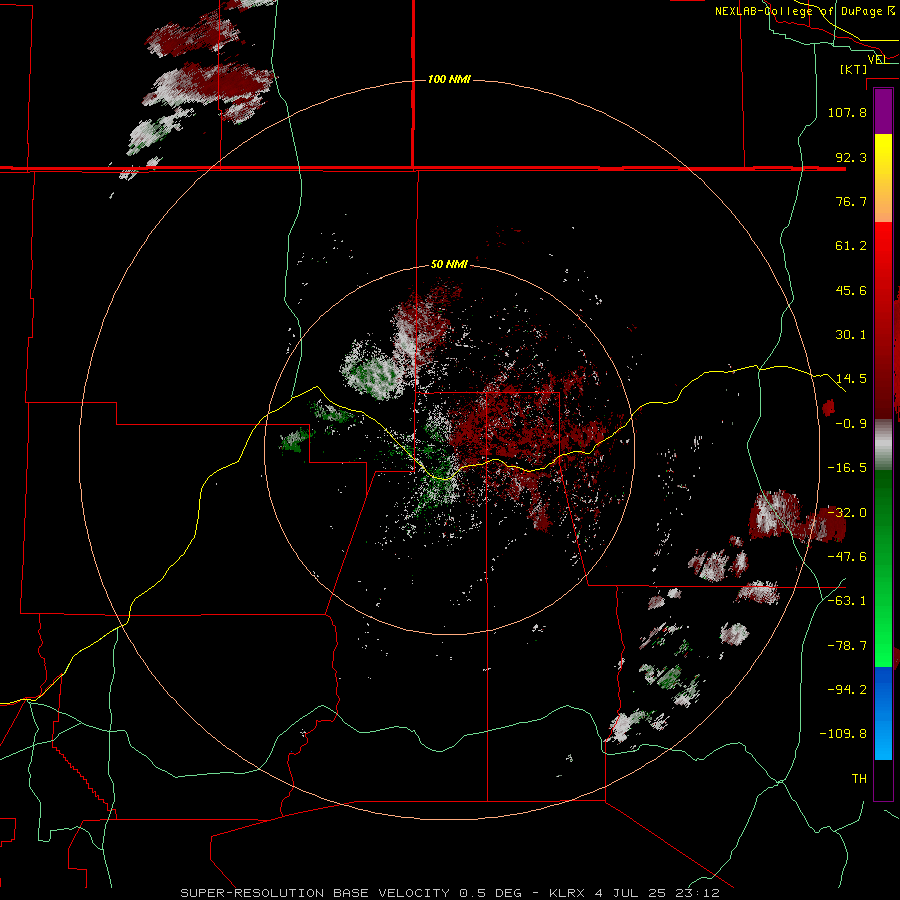
Task: Select the 92.3 scale value
Action: pyautogui.click(x=851, y=157)
